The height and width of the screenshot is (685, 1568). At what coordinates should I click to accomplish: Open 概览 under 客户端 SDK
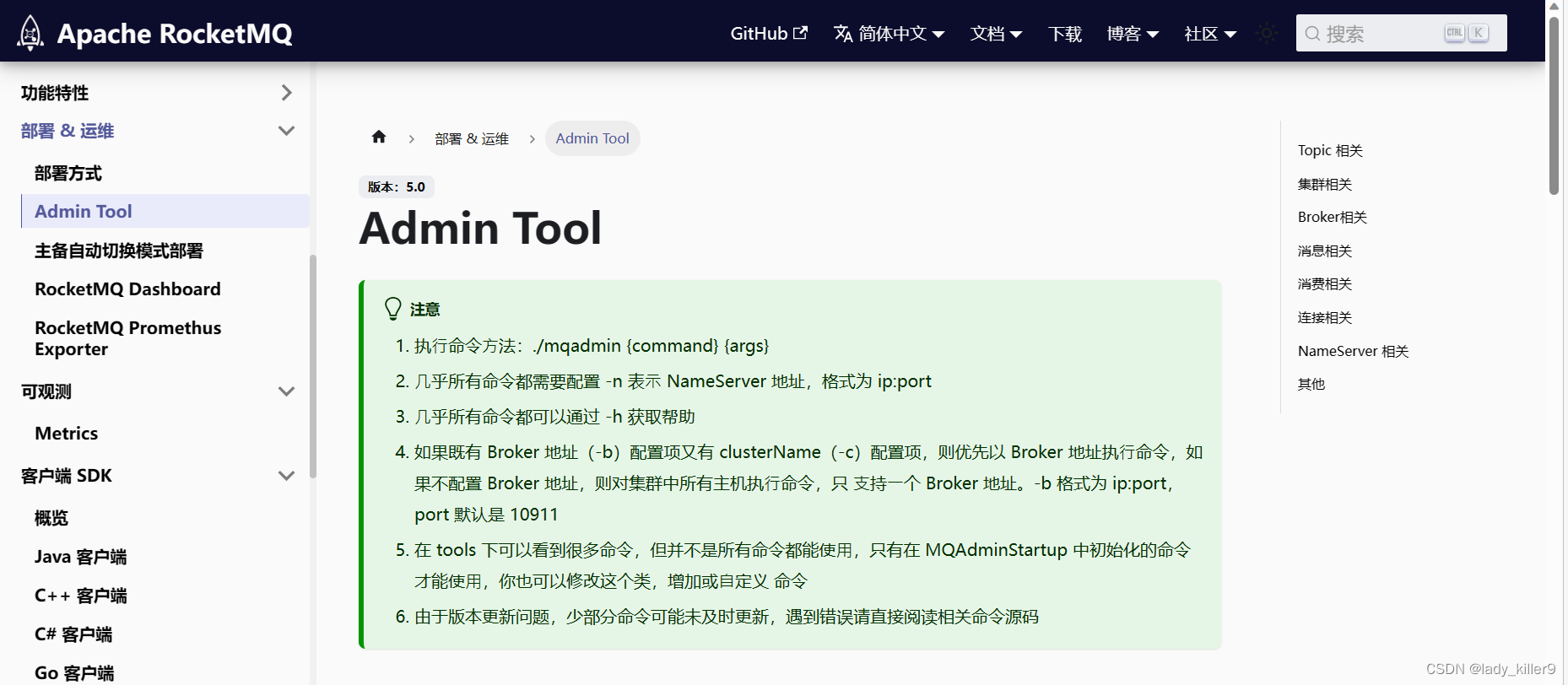coord(51,518)
